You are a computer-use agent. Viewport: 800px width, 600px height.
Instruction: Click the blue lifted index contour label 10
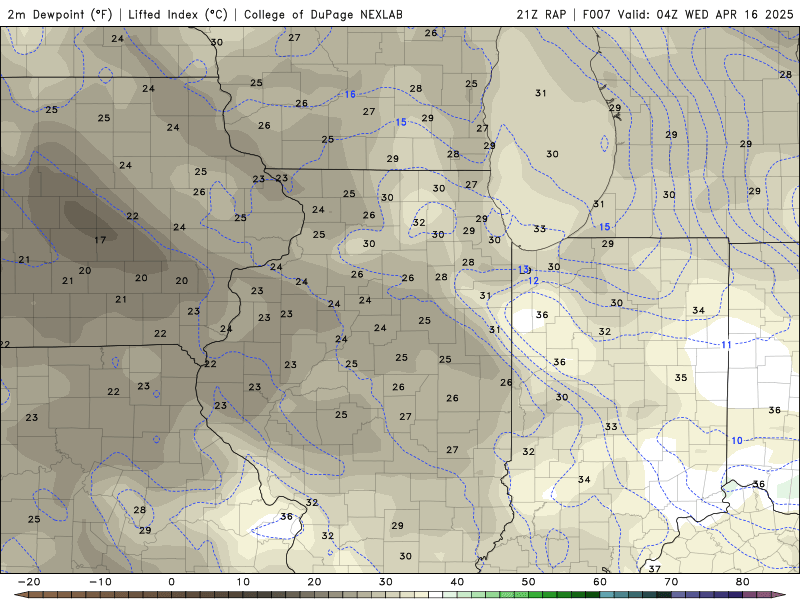(737, 440)
